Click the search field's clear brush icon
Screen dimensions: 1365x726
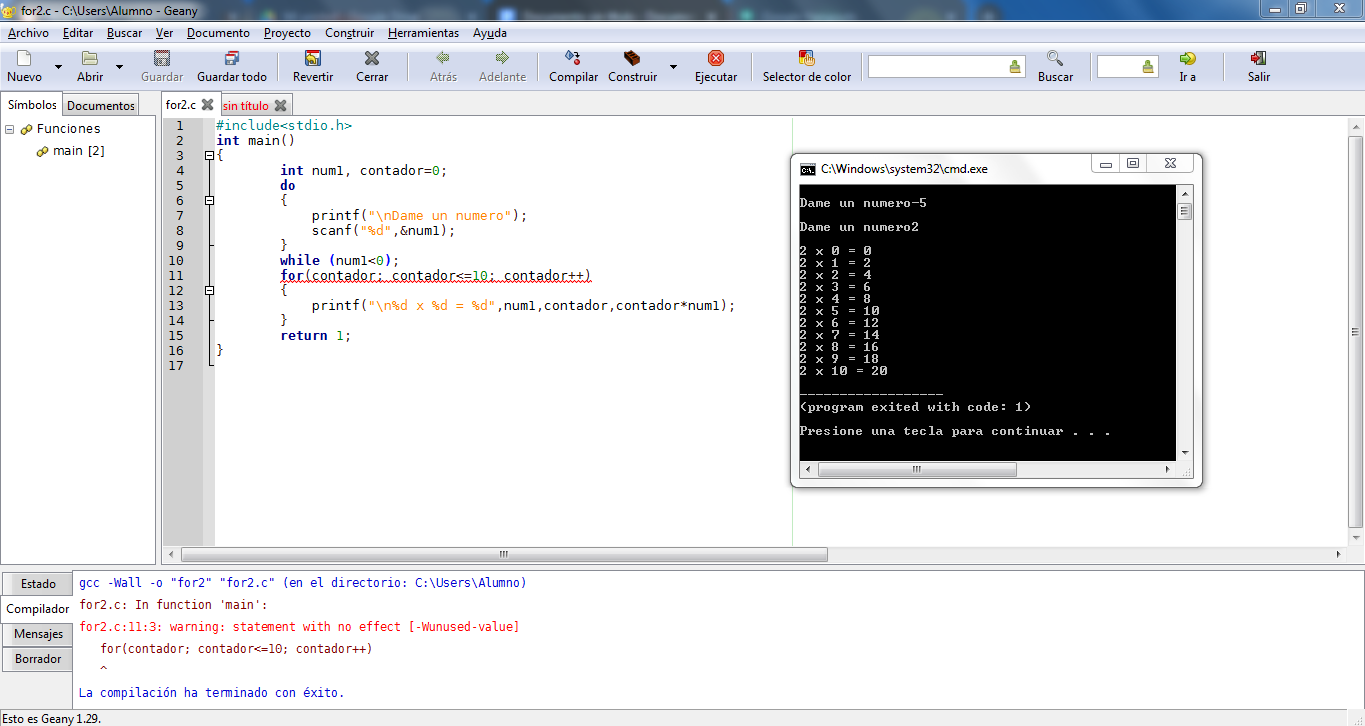1015,67
